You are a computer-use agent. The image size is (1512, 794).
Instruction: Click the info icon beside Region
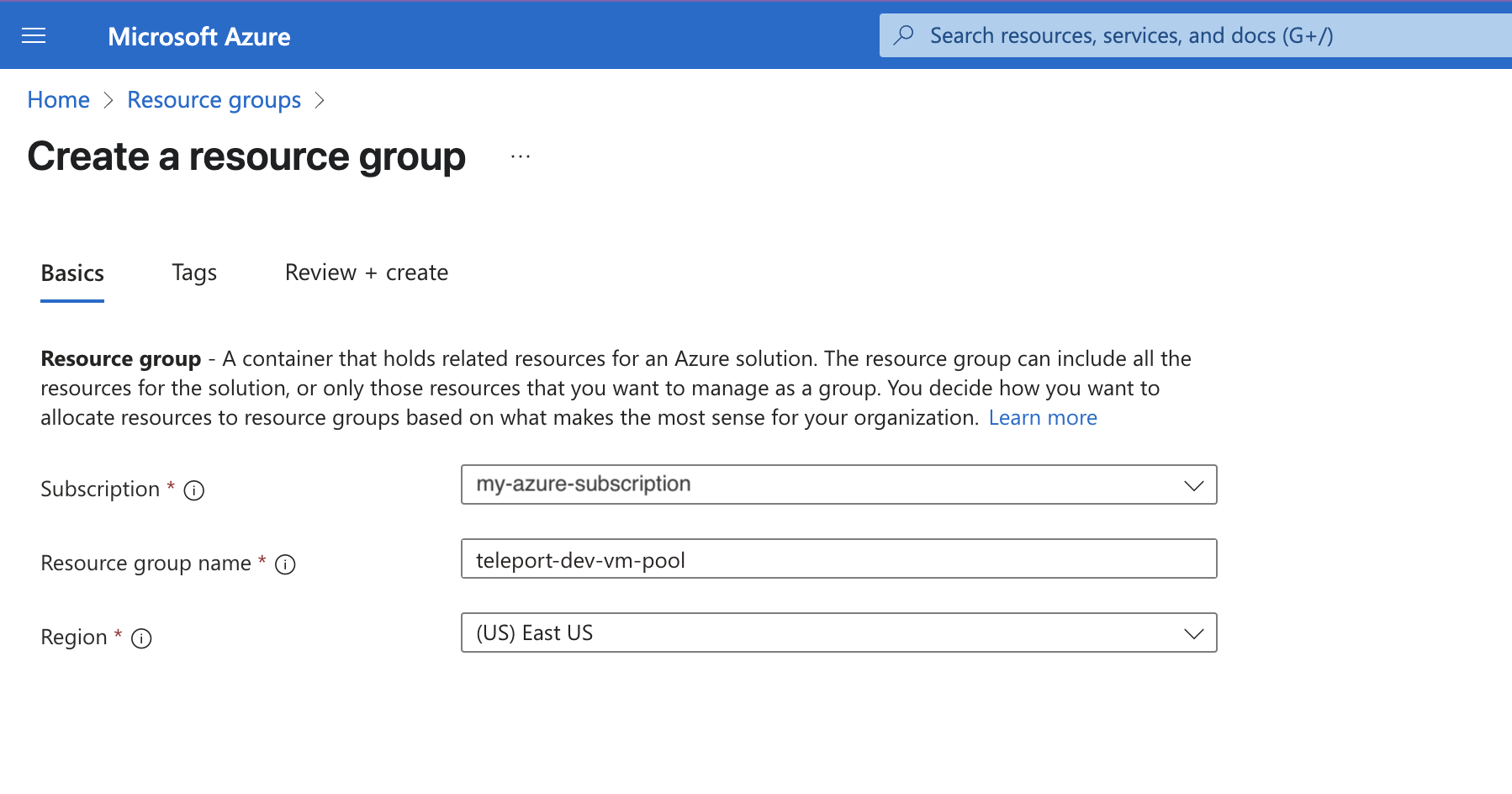[x=142, y=638]
